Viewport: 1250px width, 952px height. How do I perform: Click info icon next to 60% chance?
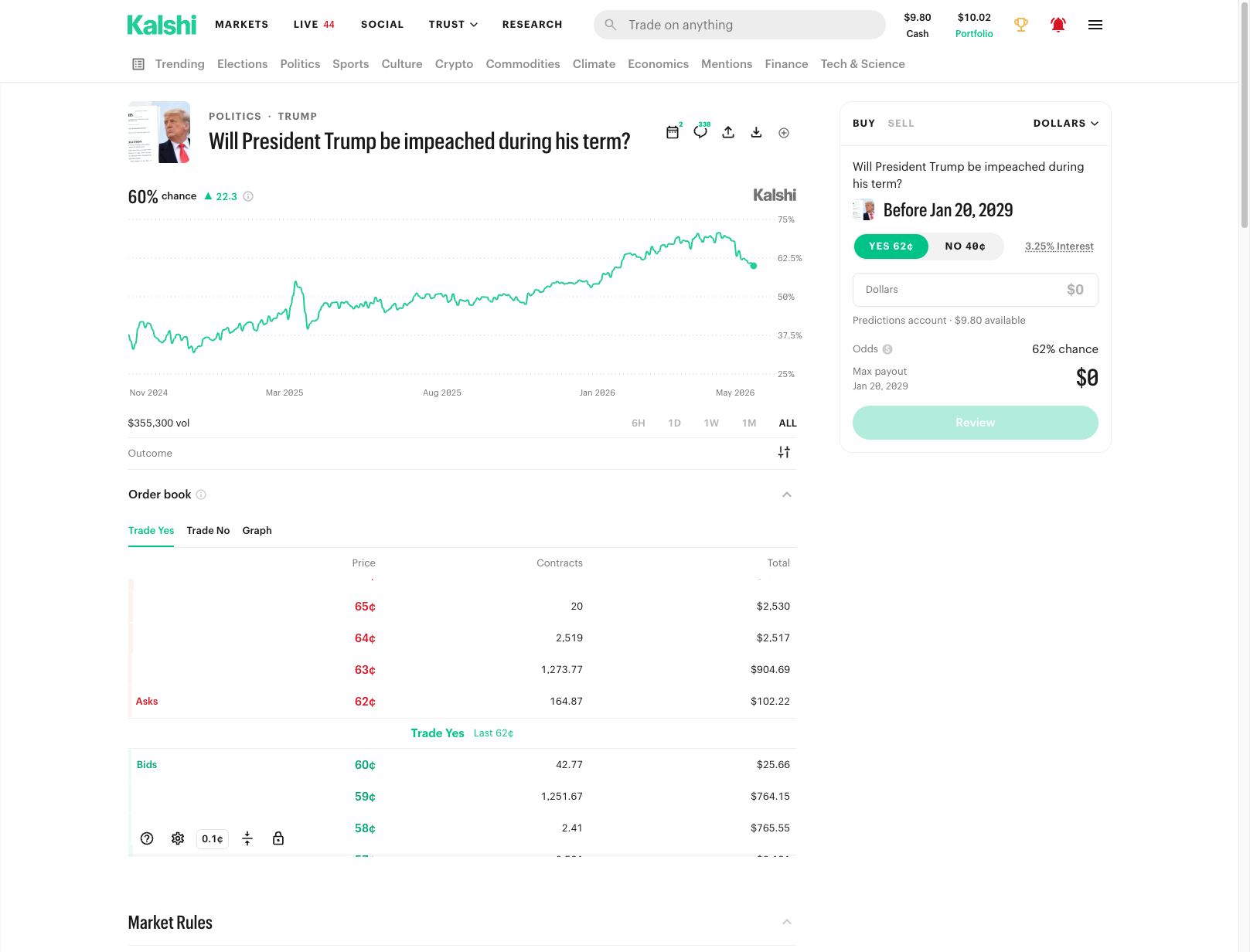tap(248, 196)
